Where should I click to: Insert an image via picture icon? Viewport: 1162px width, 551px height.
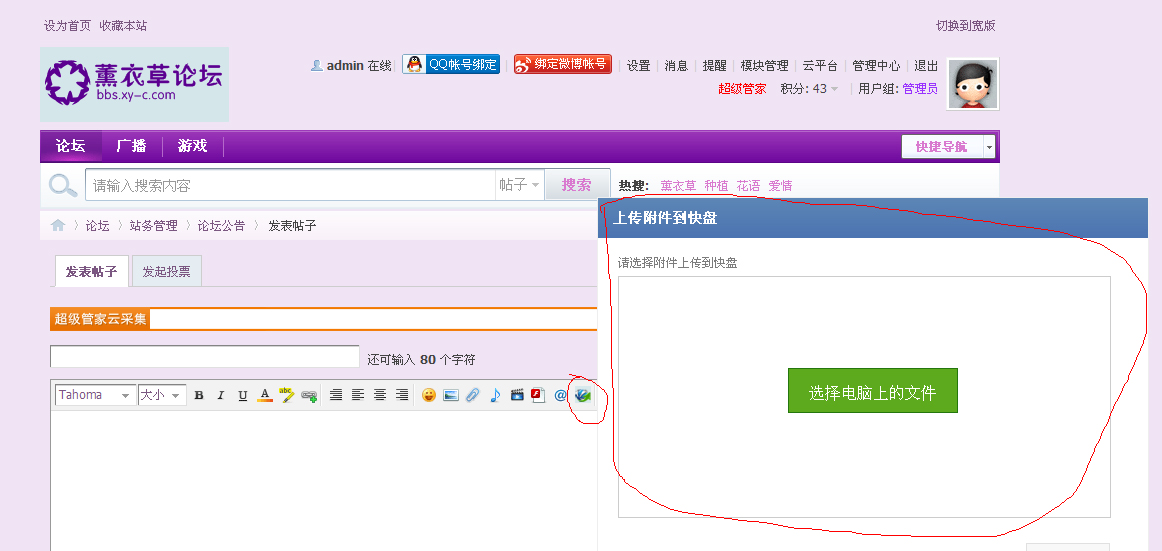pyautogui.click(x=451, y=395)
